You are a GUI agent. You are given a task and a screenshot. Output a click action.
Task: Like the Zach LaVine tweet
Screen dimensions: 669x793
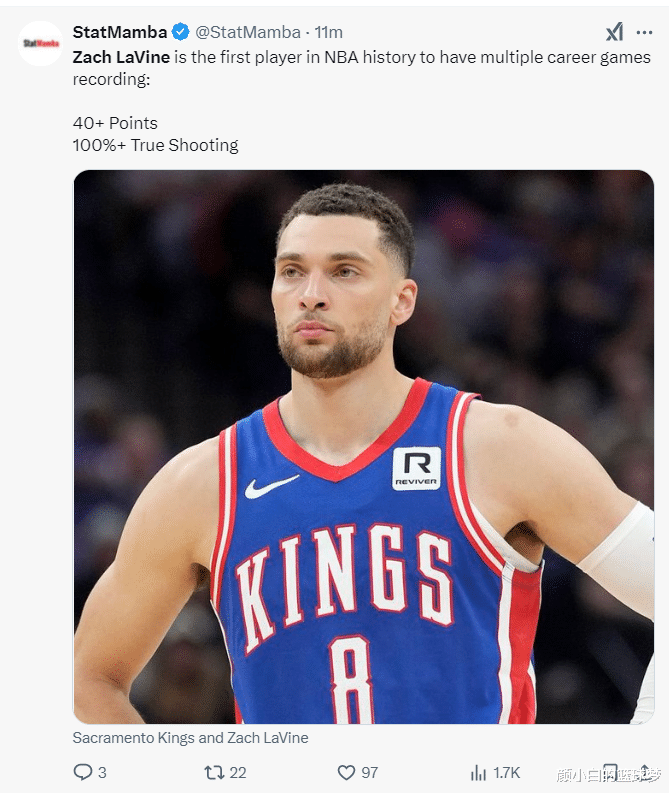pos(346,772)
